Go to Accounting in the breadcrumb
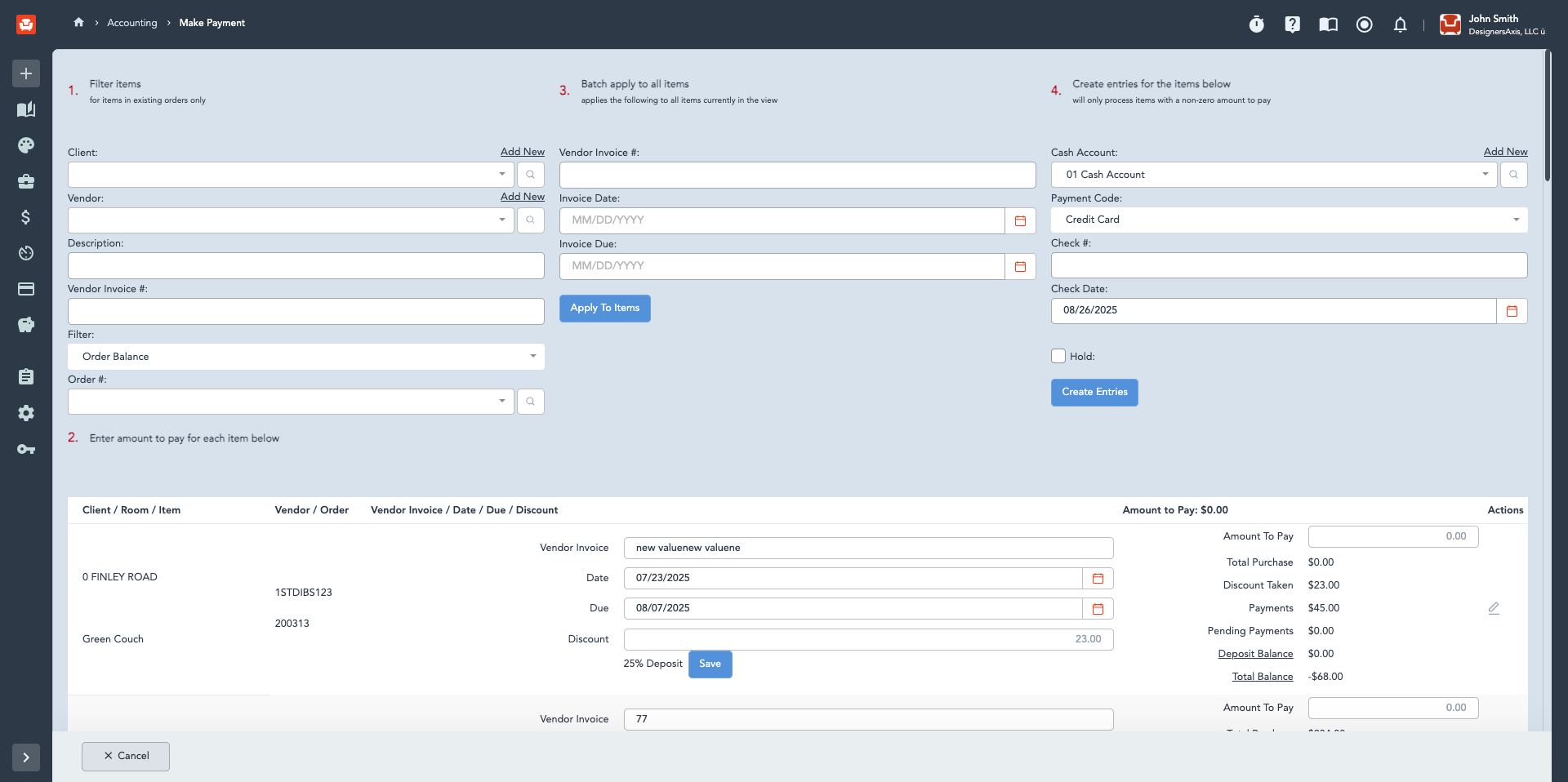The width and height of the screenshot is (1568, 782). pyautogui.click(x=132, y=23)
